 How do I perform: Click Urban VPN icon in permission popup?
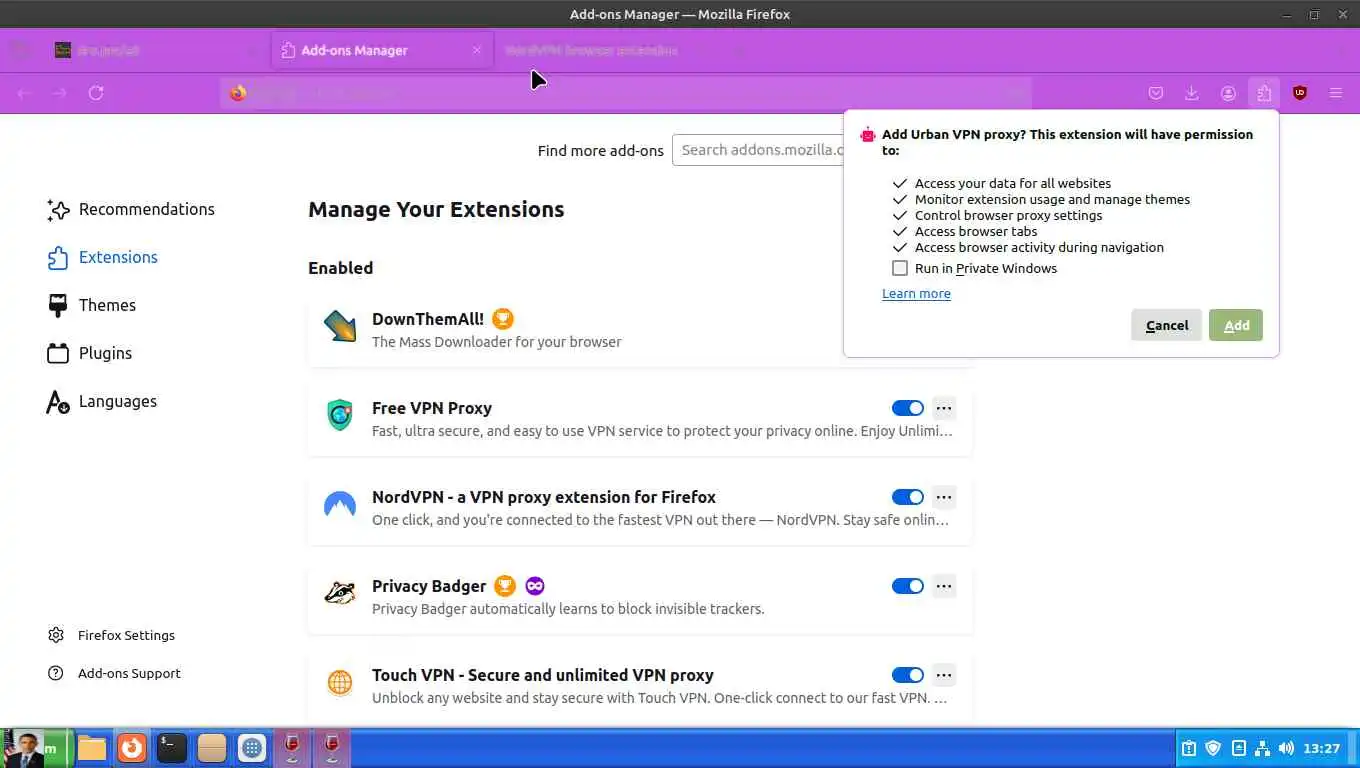coord(868,135)
